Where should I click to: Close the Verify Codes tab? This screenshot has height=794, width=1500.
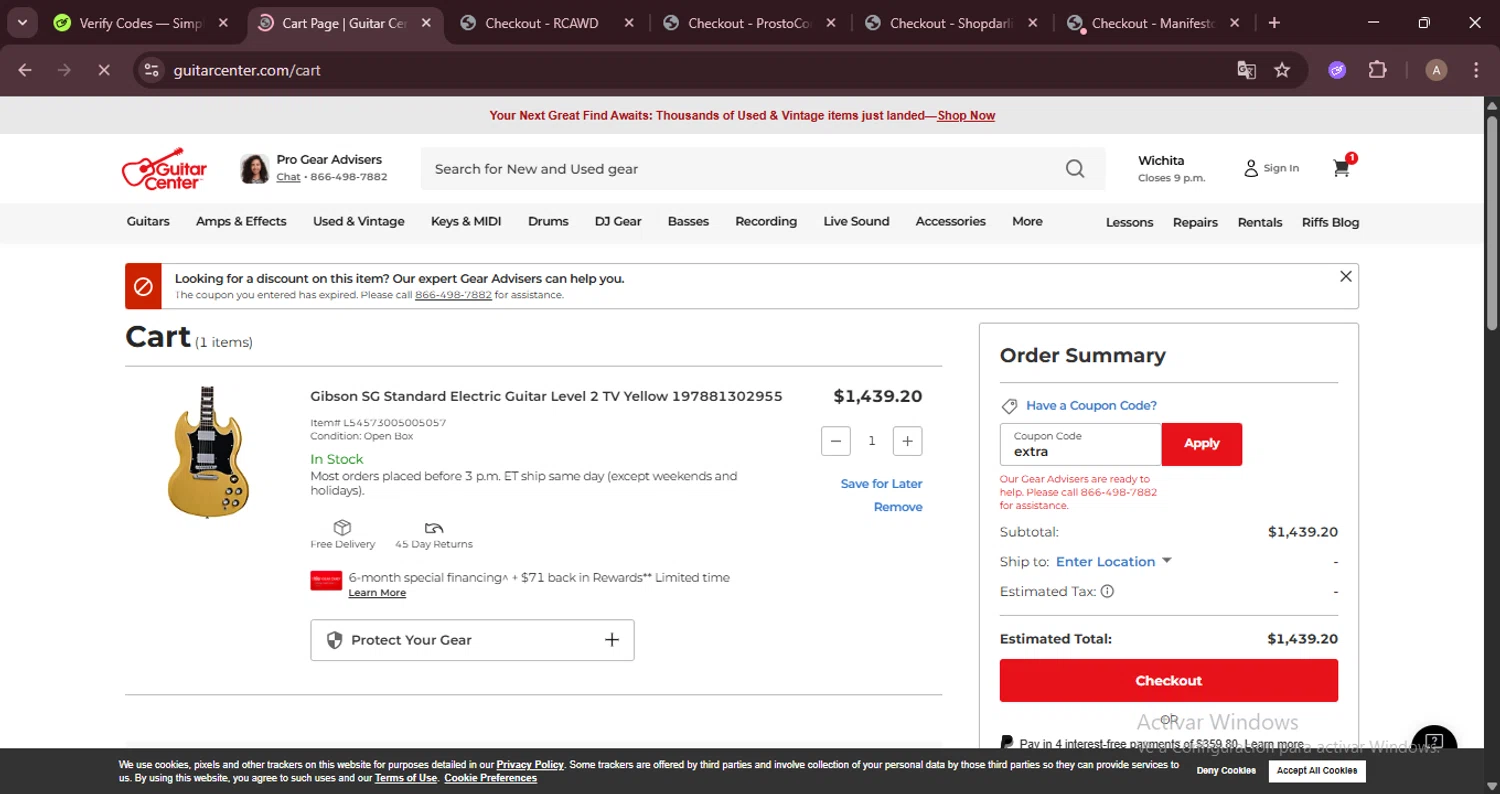[x=223, y=22]
